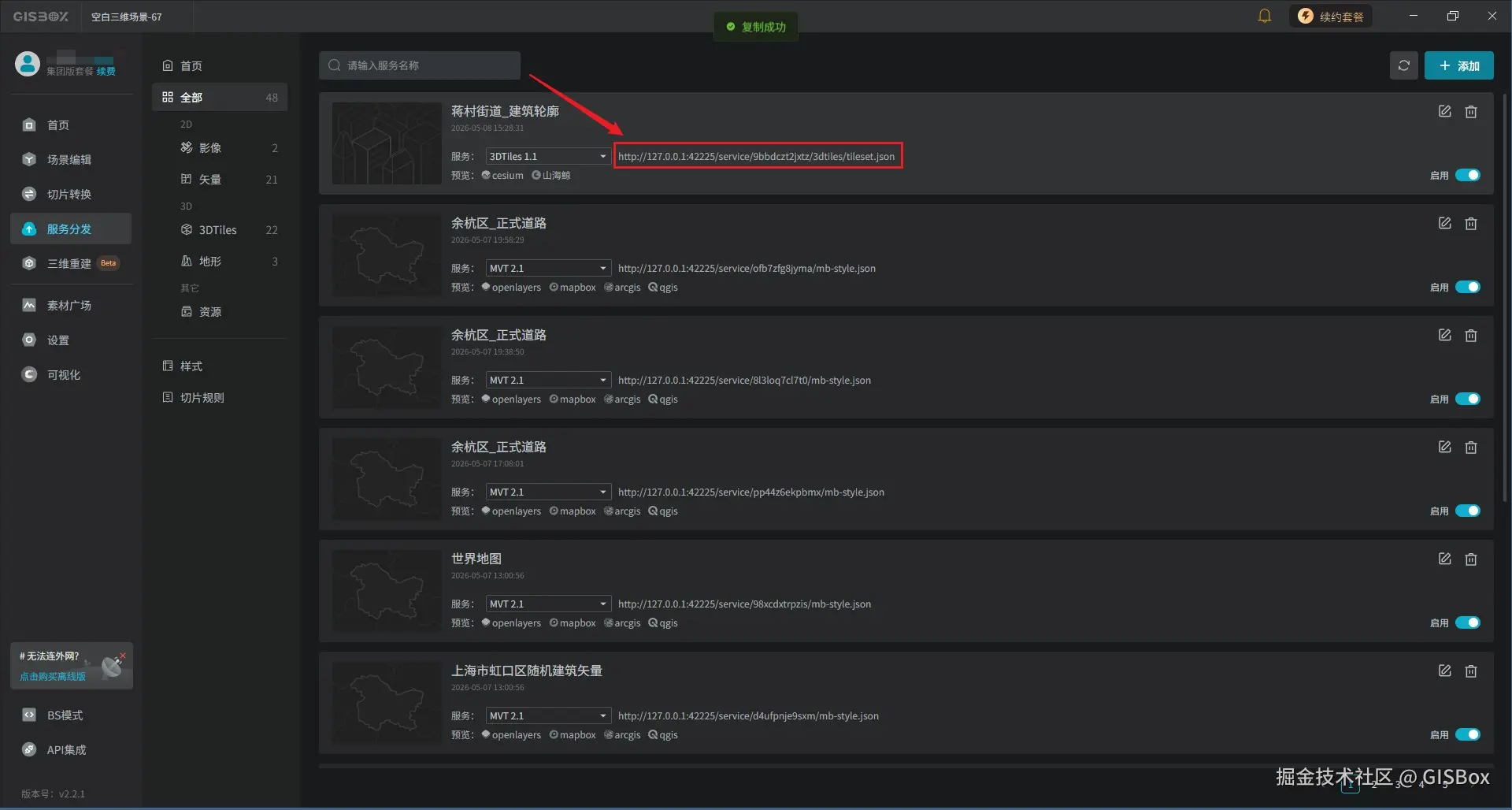Filter services by 资源
The height and width of the screenshot is (810, 1512).
220,311
